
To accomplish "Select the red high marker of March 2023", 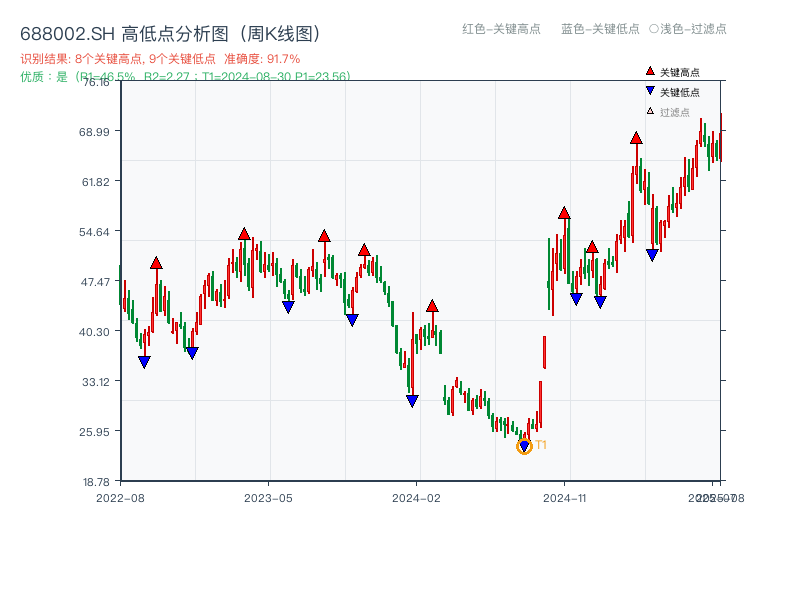I will (244, 234).
